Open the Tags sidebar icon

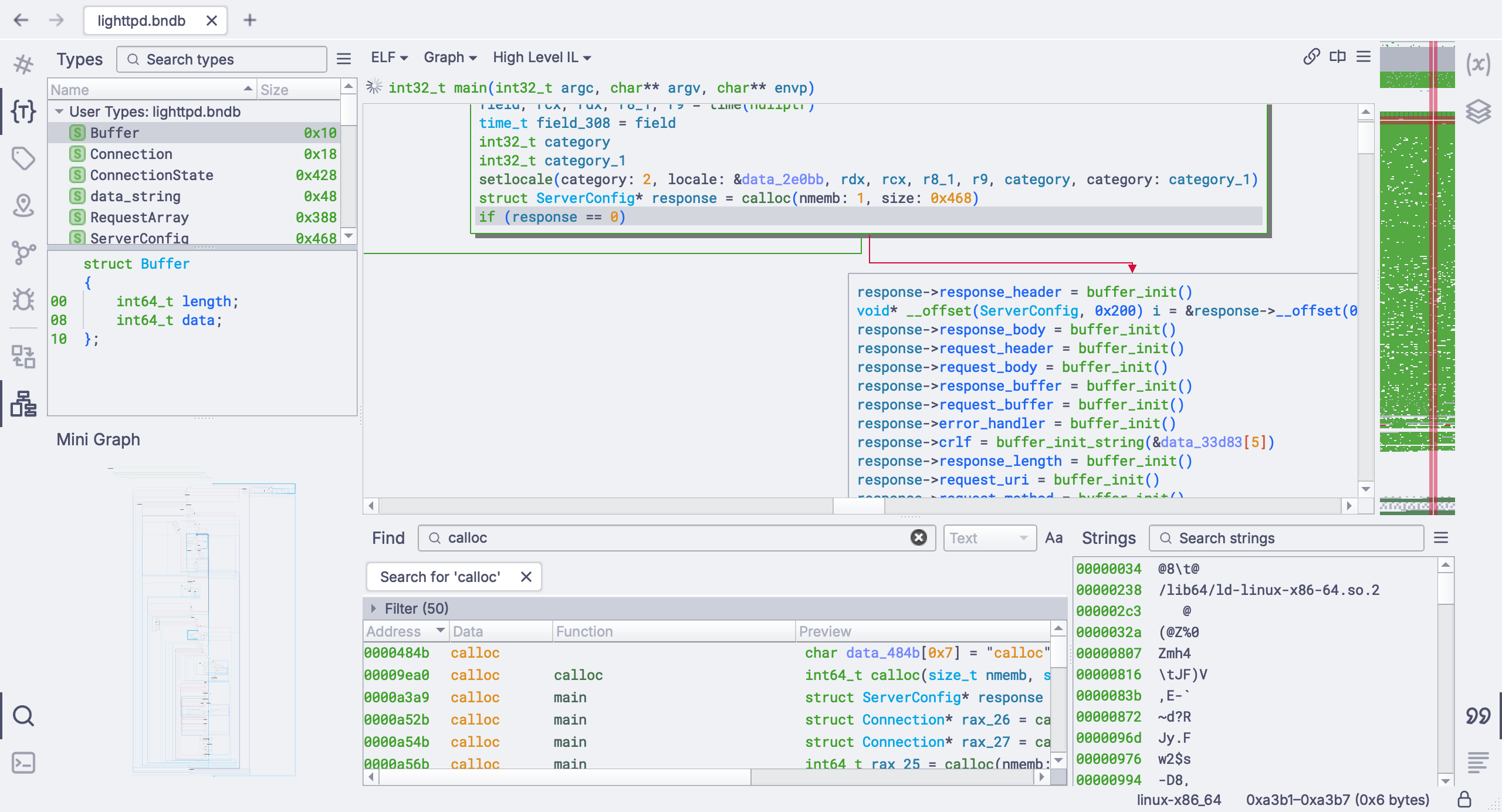click(23, 158)
